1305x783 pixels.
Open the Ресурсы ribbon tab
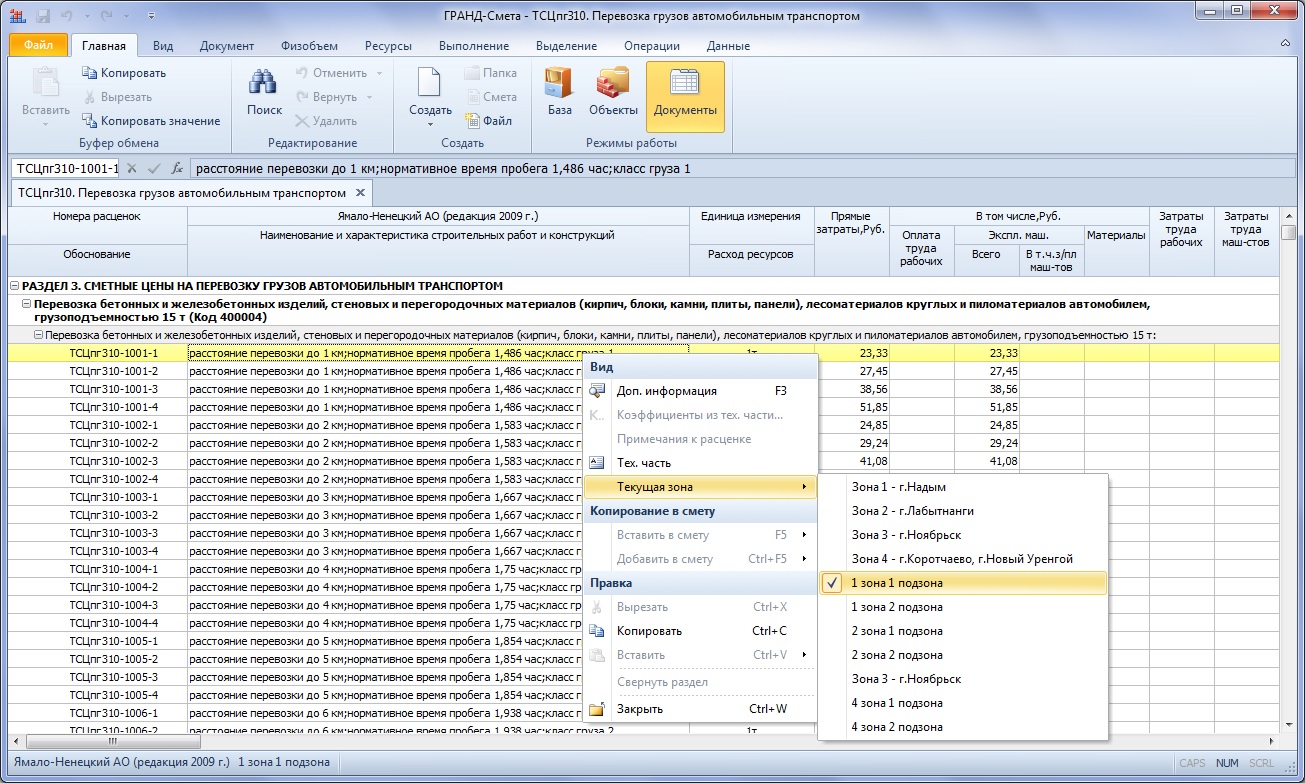tap(388, 46)
